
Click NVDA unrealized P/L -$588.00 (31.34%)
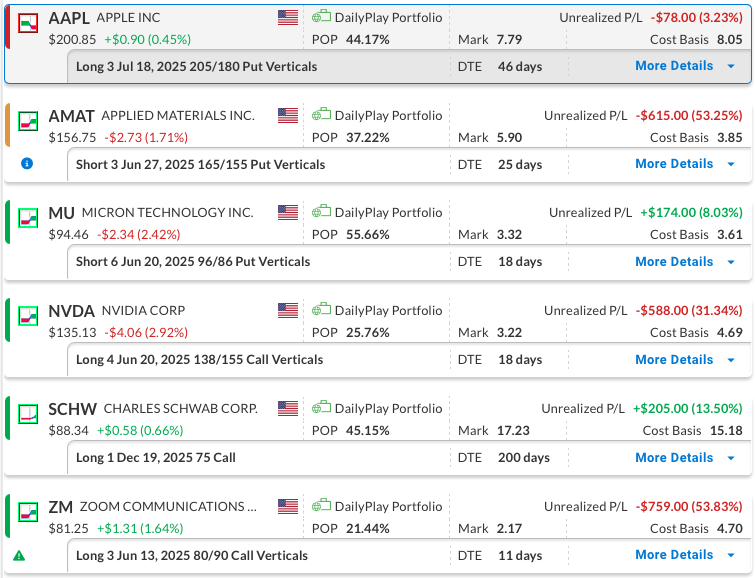[689, 310]
